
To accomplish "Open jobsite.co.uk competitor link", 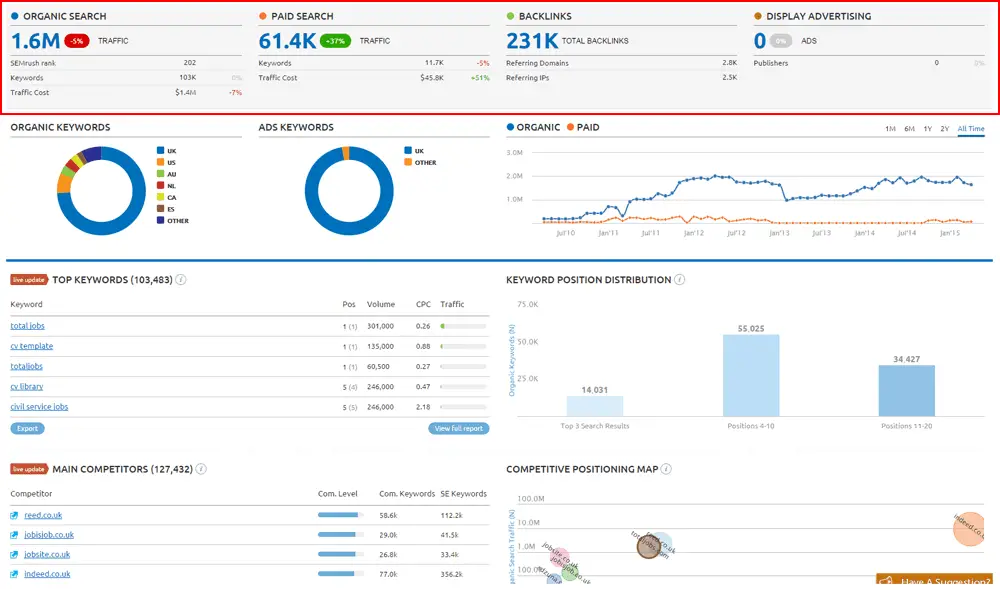I will tap(47, 555).
